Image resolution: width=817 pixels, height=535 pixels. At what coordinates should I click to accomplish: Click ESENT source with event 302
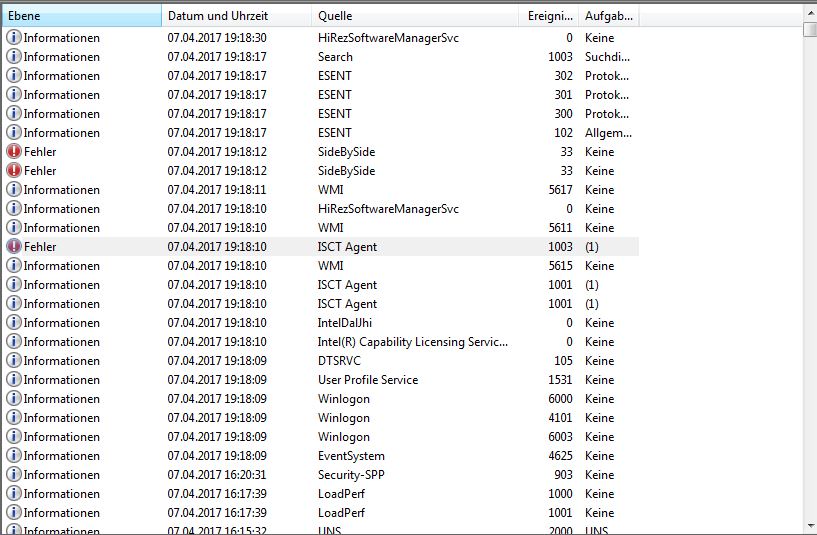pyautogui.click(x=335, y=76)
